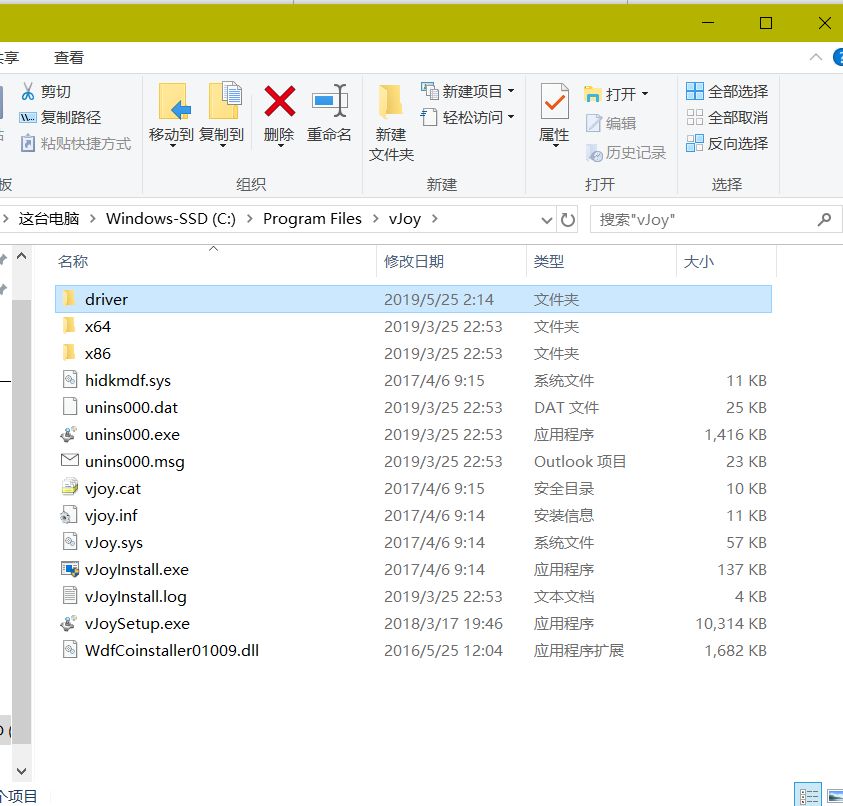The width and height of the screenshot is (843, 806).
Task: Click the unins000.exe uninstaller icon
Action: tap(69, 434)
